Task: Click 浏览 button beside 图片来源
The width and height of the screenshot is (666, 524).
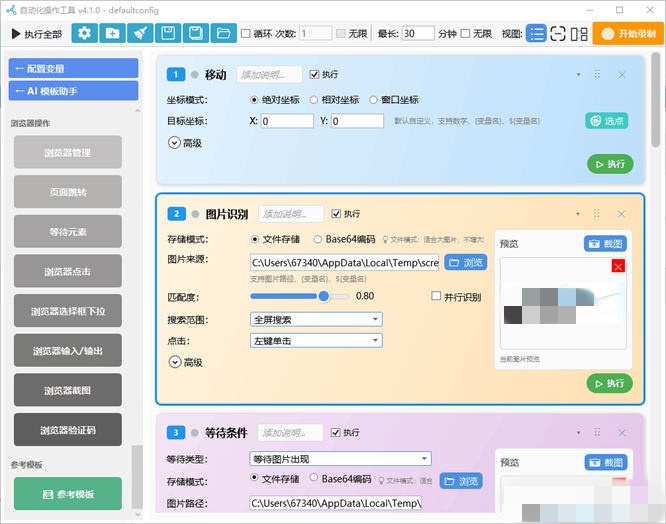Action: (x=466, y=262)
